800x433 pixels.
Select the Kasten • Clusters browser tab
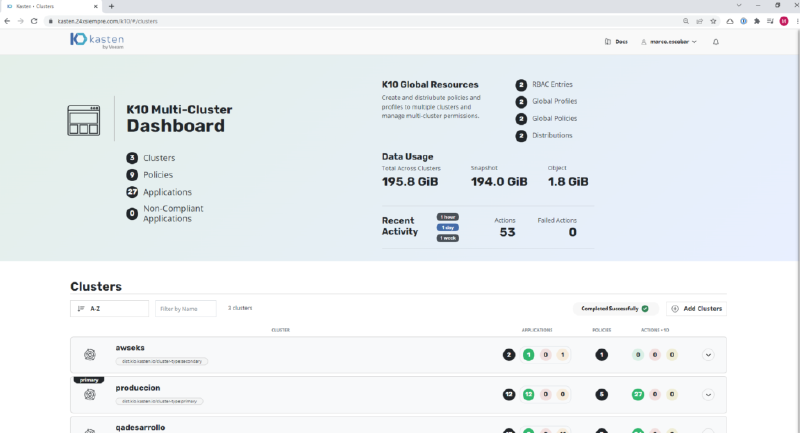52,6
